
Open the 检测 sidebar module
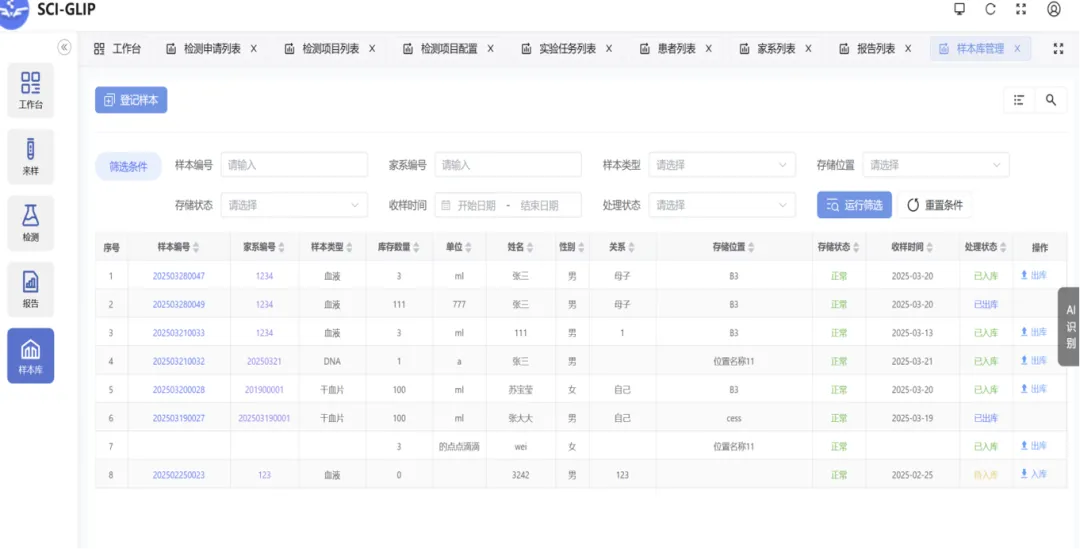[x=30, y=222]
